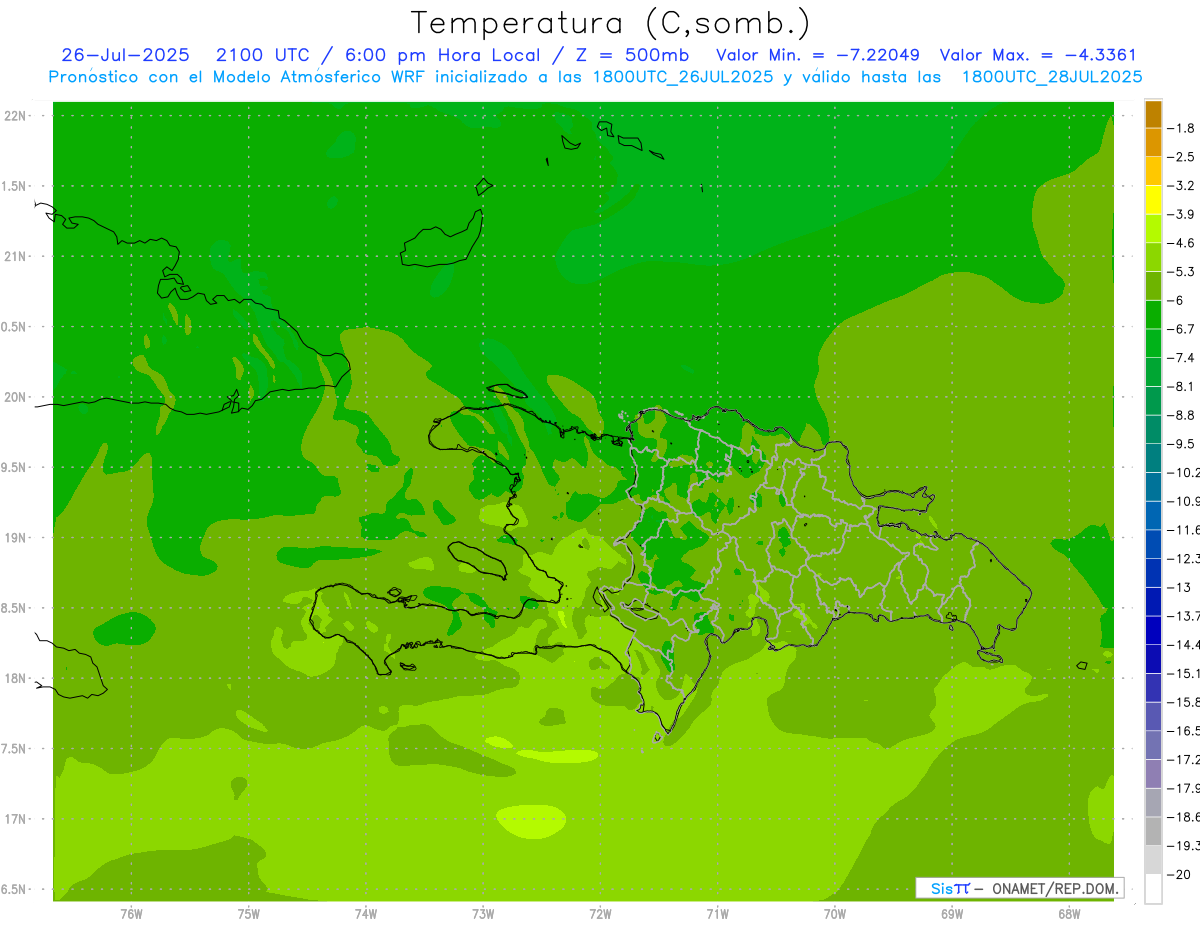
Task: Click the '18N' latitude label
Action: point(16,679)
